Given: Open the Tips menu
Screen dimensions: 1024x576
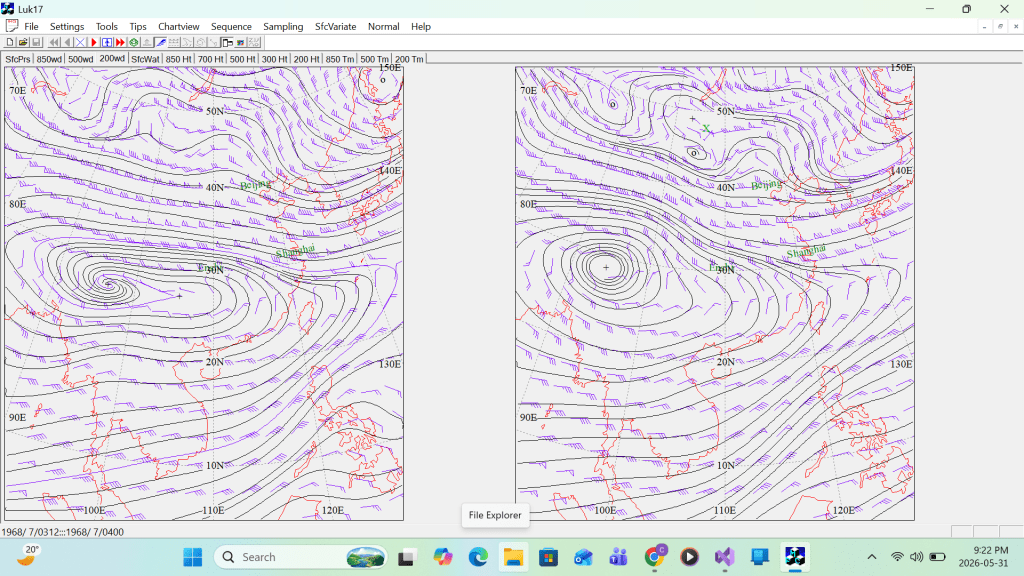Looking at the screenshot, I should pyautogui.click(x=138, y=27).
